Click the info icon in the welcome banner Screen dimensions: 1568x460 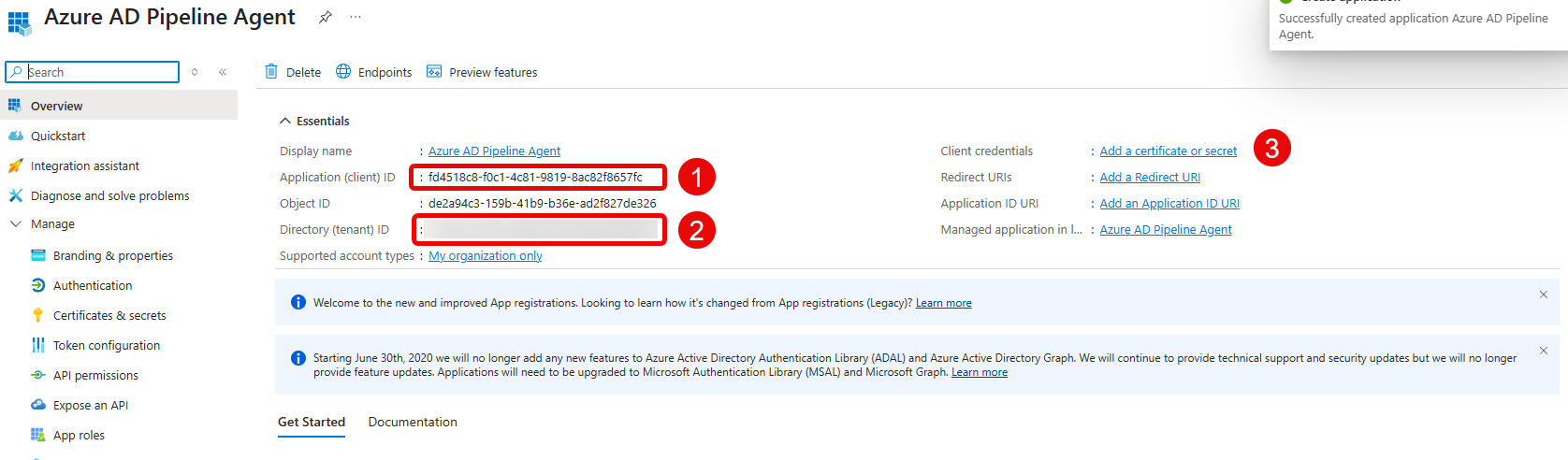point(298,302)
